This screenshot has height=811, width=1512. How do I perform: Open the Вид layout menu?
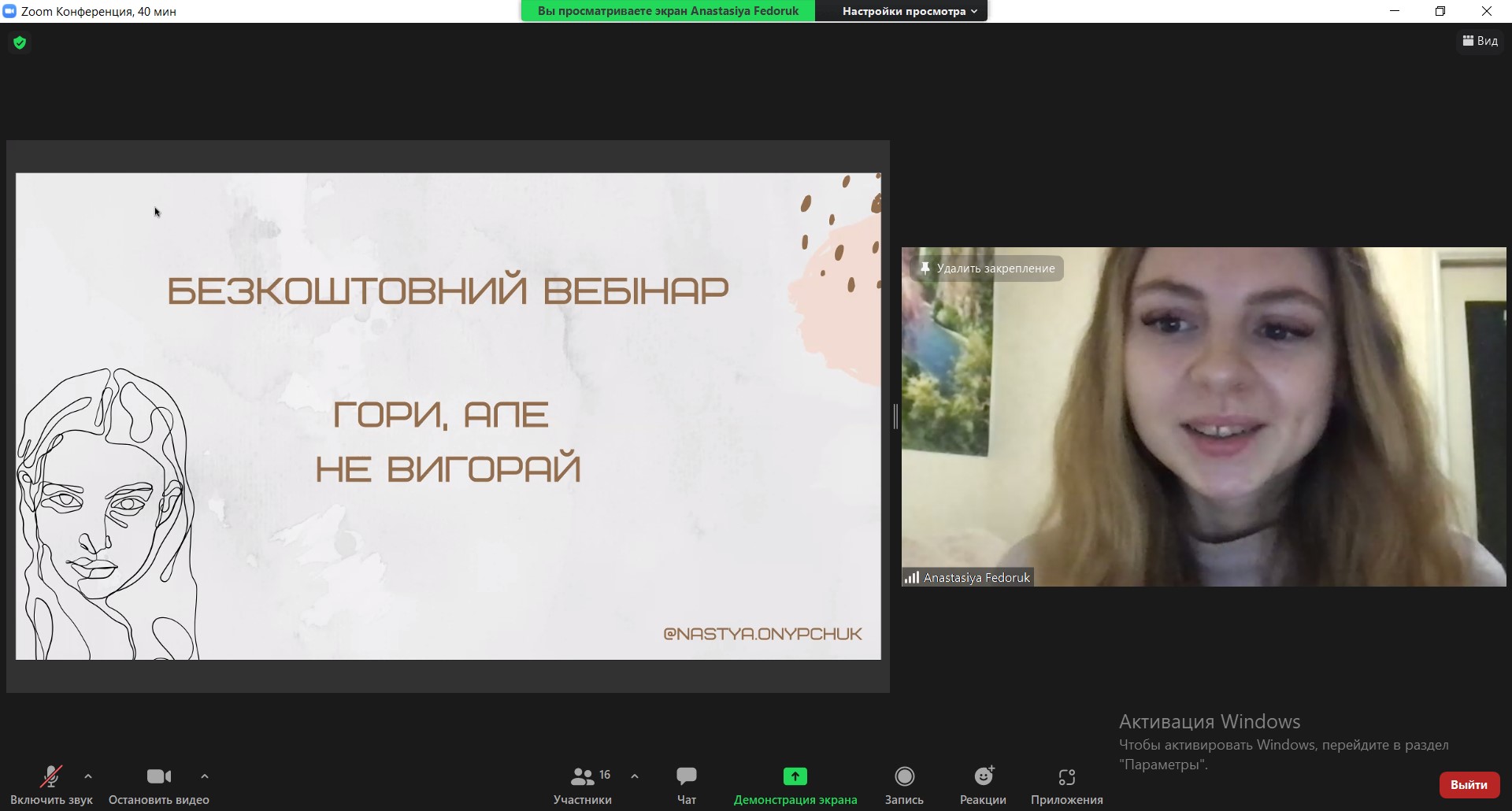(1480, 41)
